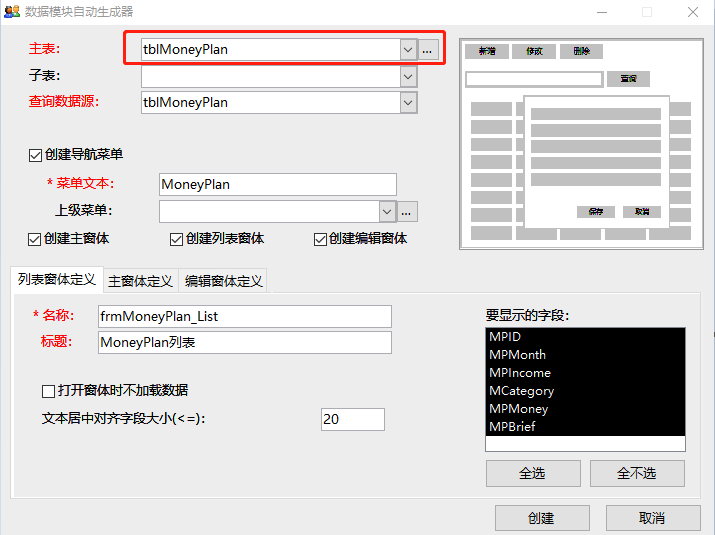The height and width of the screenshot is (535, 715).
Task: Select MPMonth in the field list
Action: [x=585, y=355]
